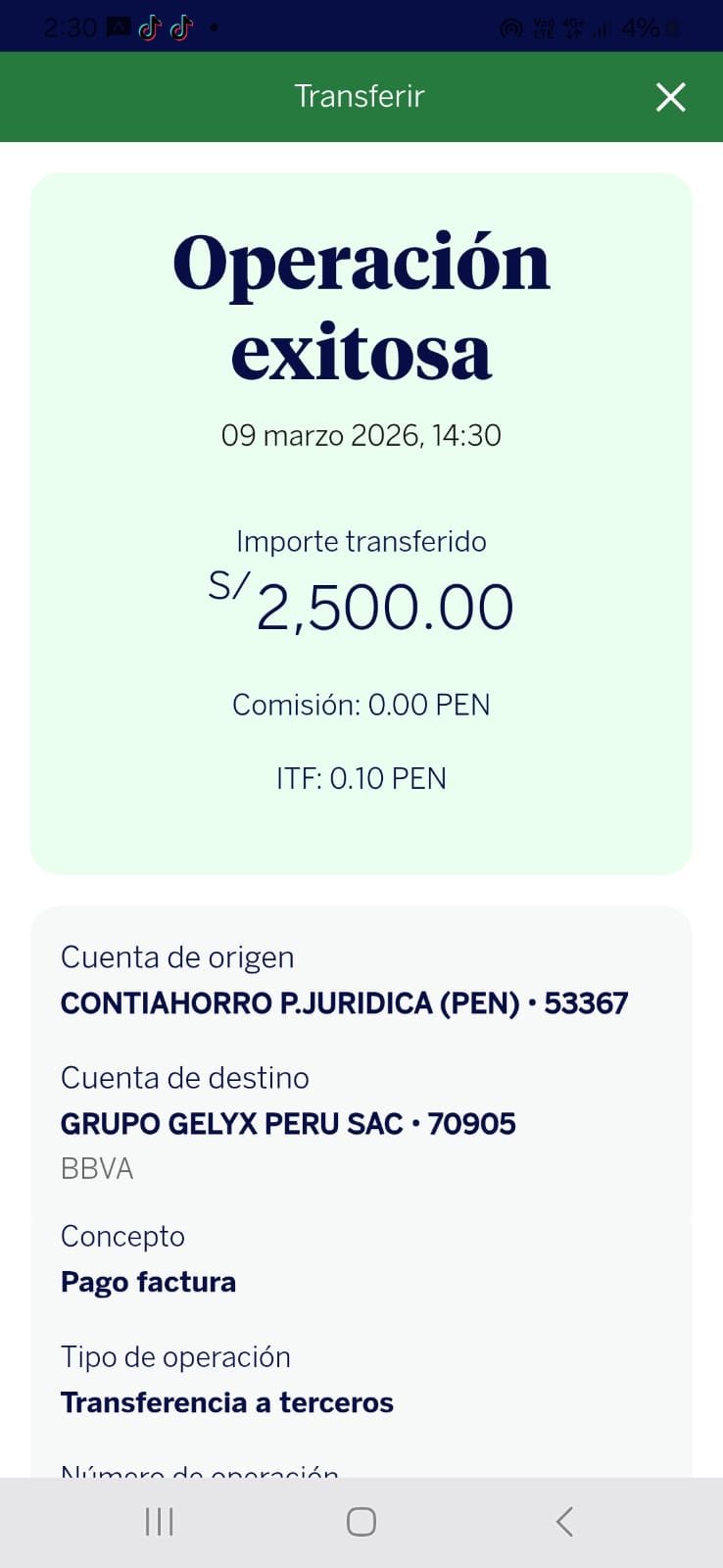Tap the Transferir header title

coord(360,96)
